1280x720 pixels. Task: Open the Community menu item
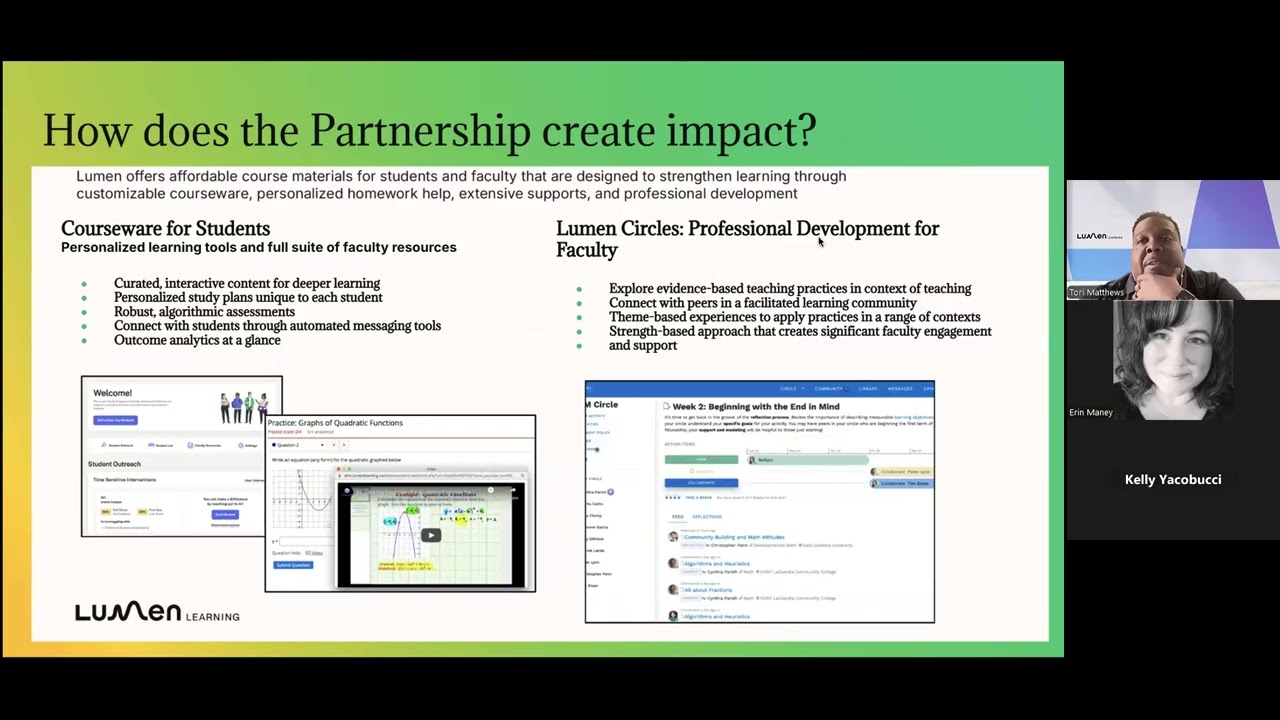tap(828, 389)
